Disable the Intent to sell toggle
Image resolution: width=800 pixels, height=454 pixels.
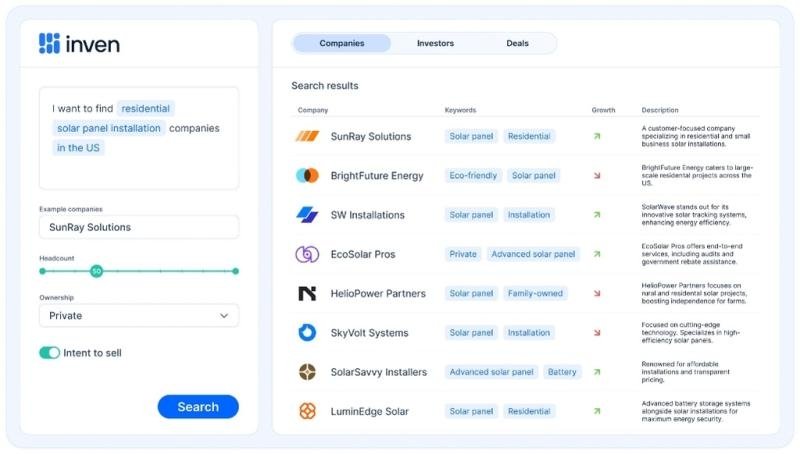coord(49,353)
